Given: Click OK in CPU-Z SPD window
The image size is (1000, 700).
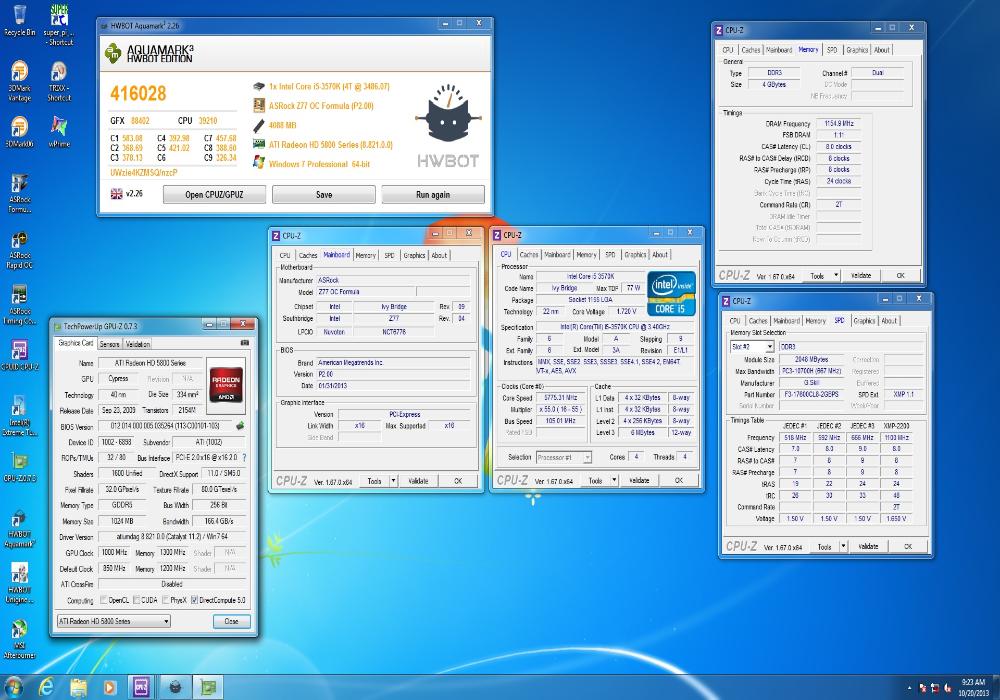Looking at the screenshot, I should (x=908, y=546).
